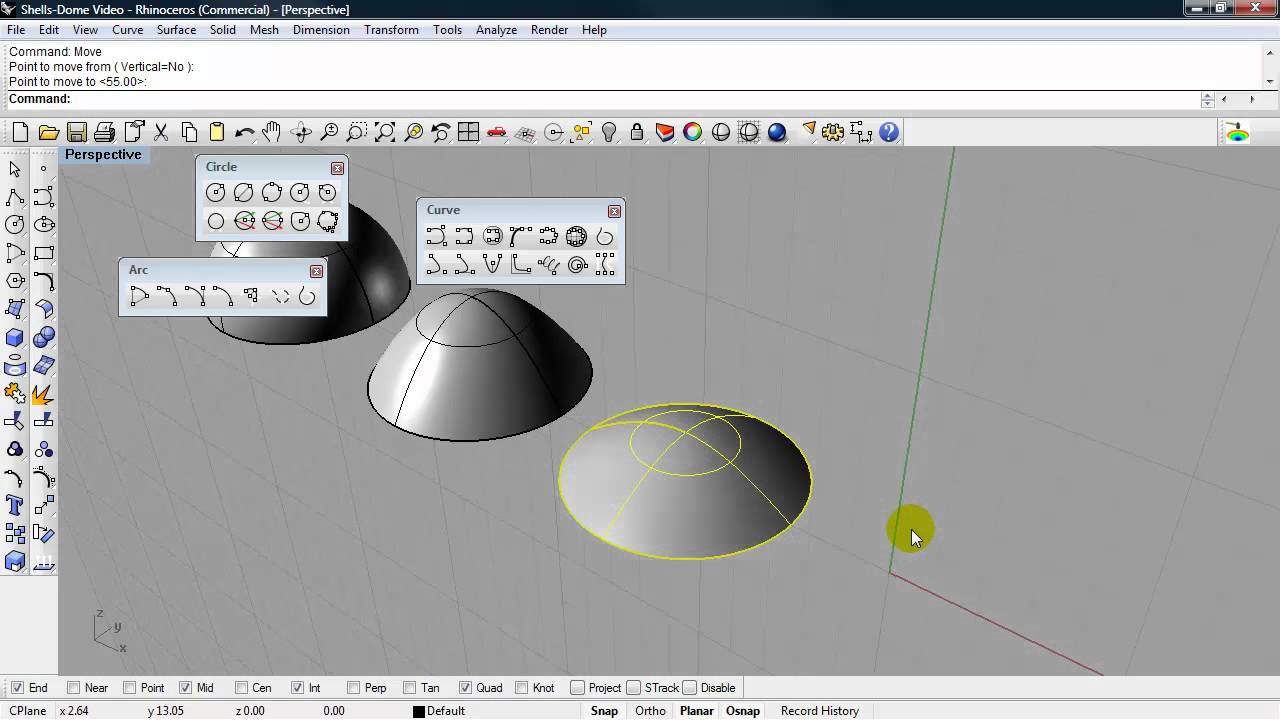The width and height of the screenshot is (1280, 720).
Task: Click the Explode tool in the sidebar
Action: coord(43,393)
